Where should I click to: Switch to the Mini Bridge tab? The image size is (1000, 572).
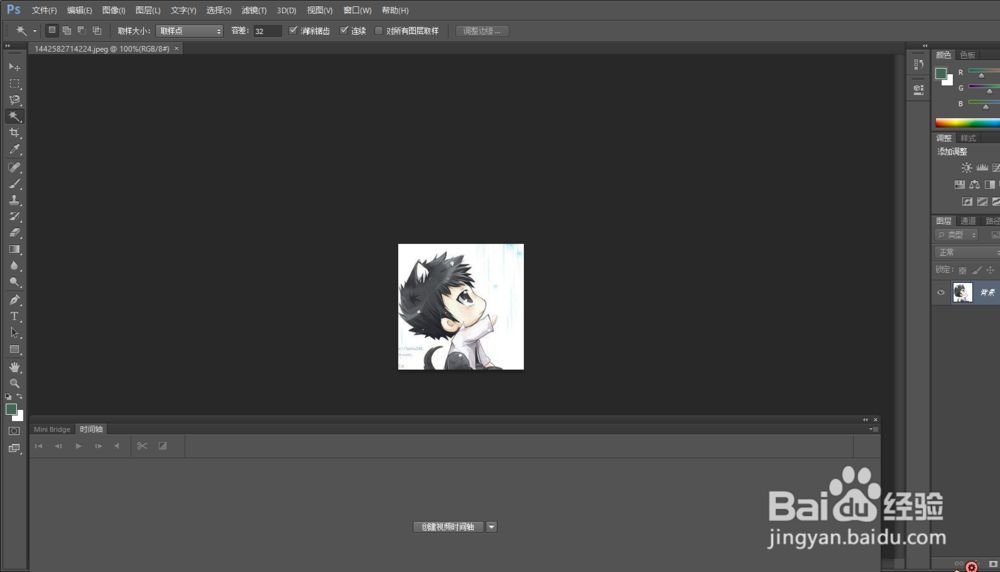click(x=52, y=429)
